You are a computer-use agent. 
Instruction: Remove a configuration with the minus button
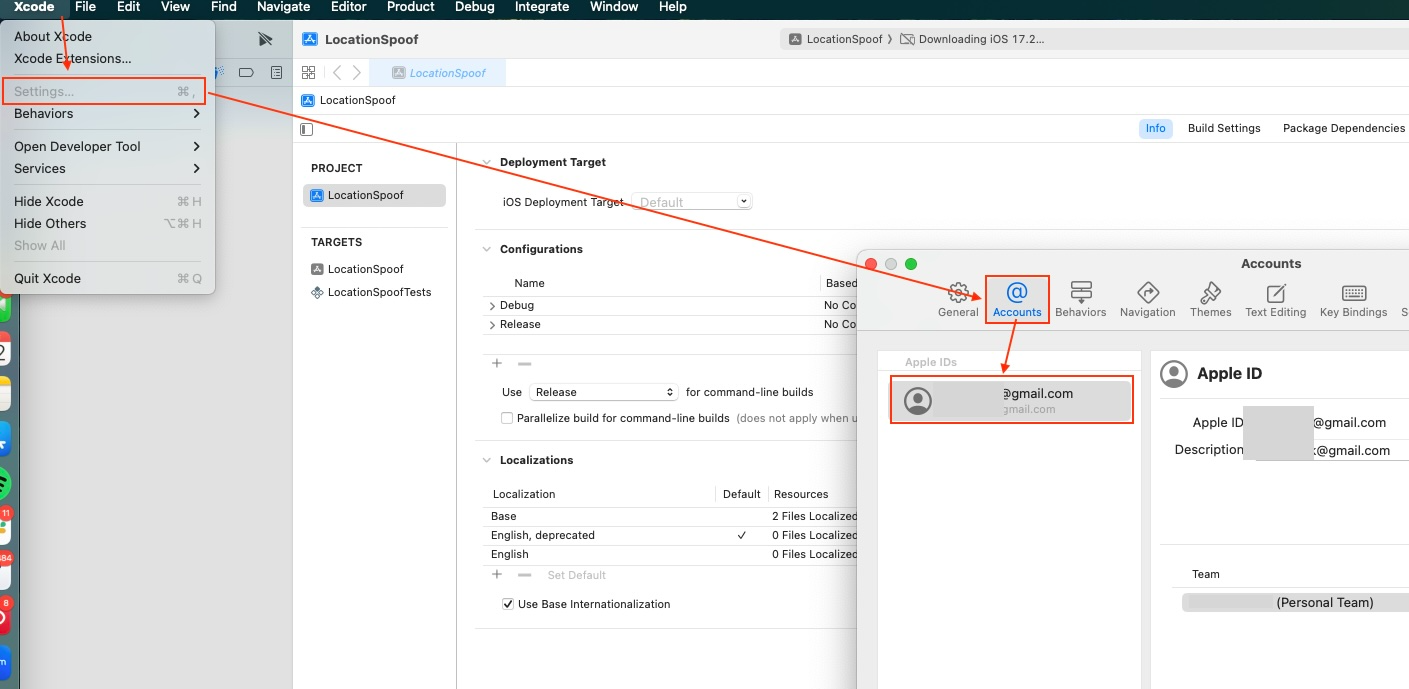click(x=524, y=364)
